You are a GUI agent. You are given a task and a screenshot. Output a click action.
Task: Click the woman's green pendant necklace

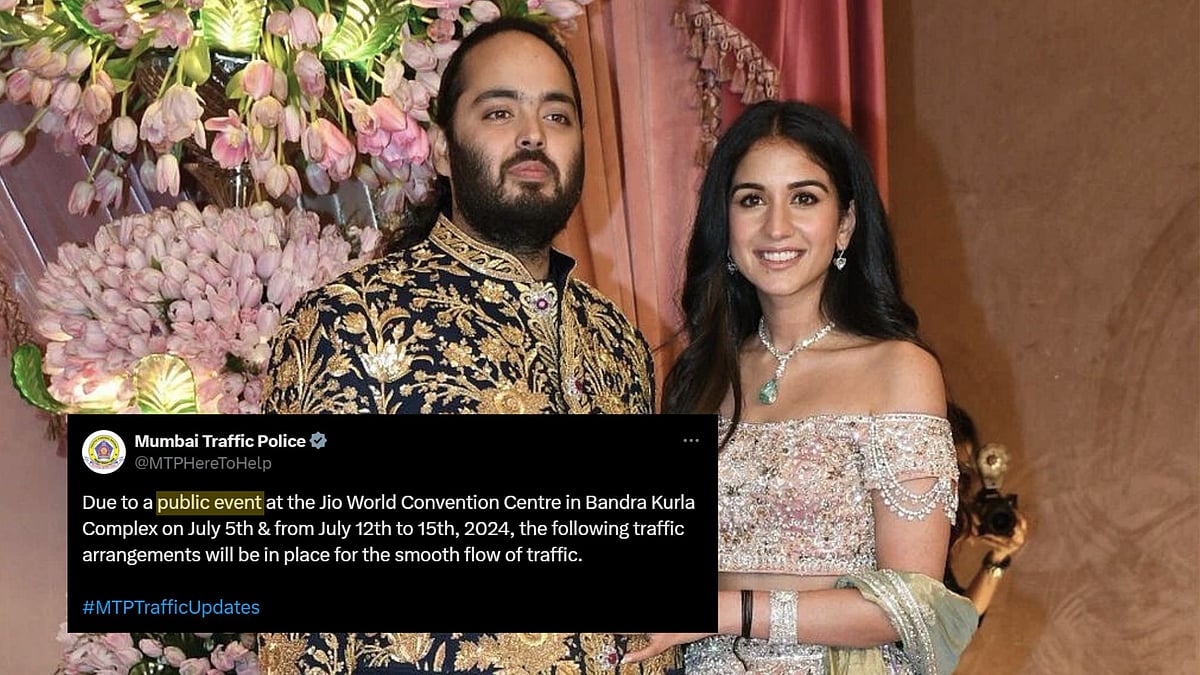[768, 390]
